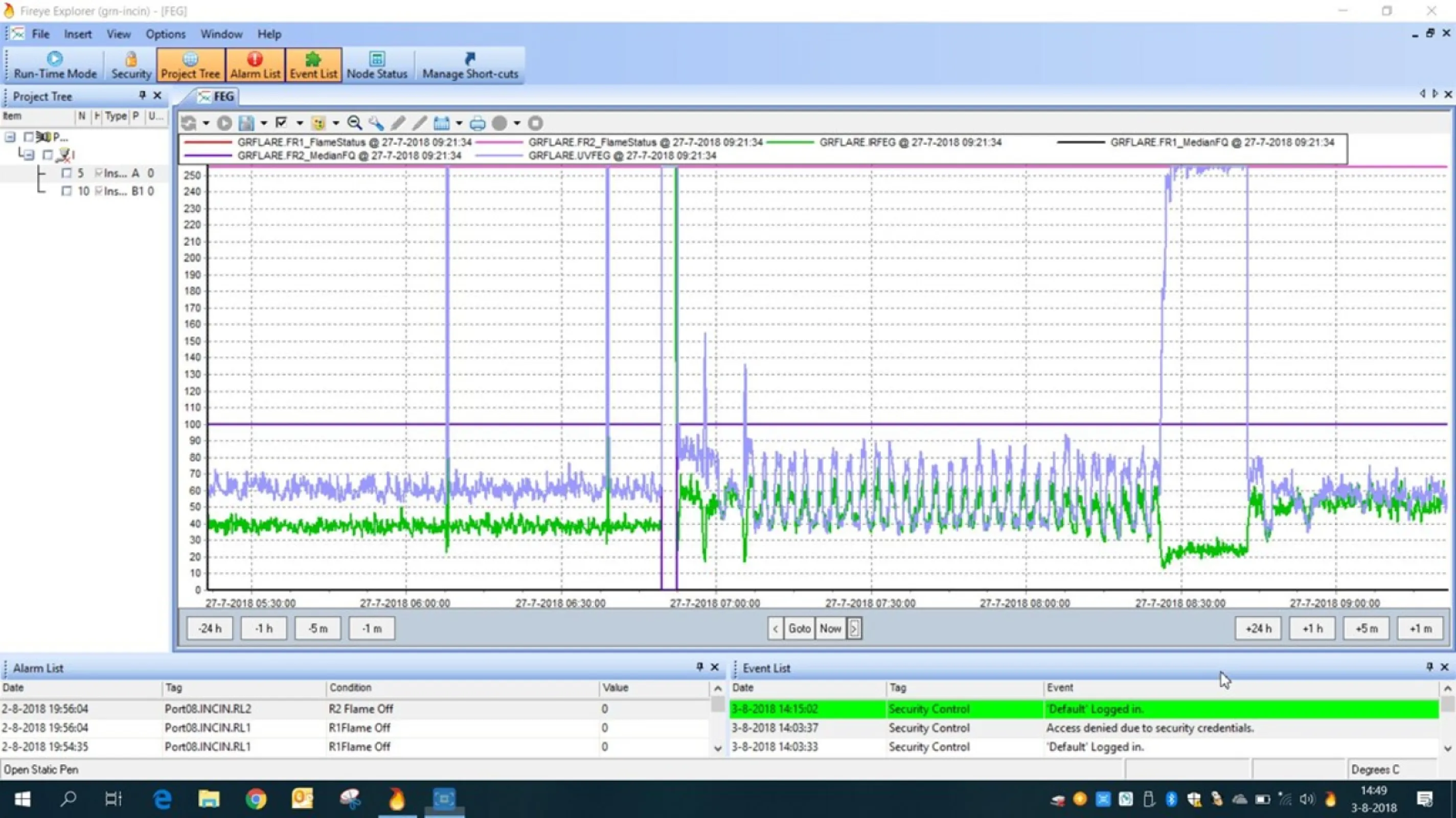This screenshot has width=1456, height=818.
Task: Click the Now button below the chart
Action: click(x=830, y=629)
